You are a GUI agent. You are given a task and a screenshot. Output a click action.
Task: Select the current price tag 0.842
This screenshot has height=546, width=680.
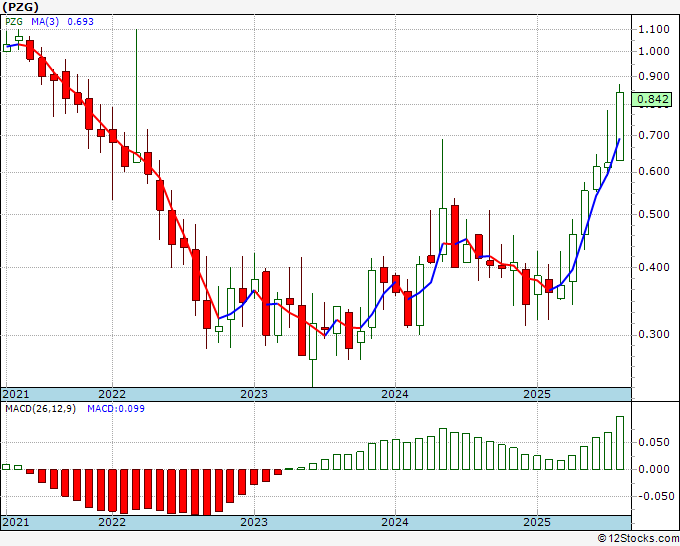[x=652, y=99]
